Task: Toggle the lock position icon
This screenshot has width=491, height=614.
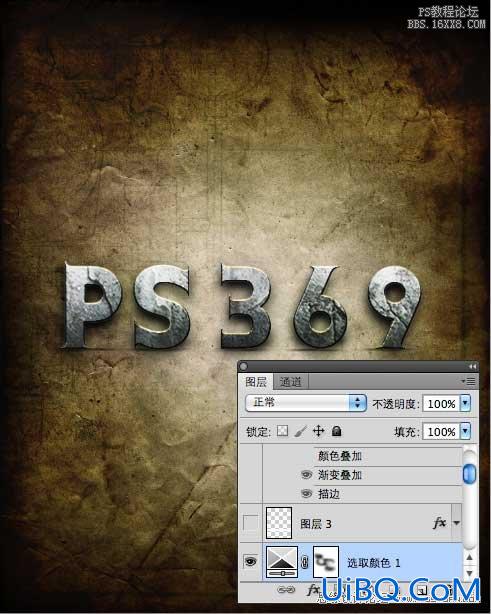Action: [318, 431]
